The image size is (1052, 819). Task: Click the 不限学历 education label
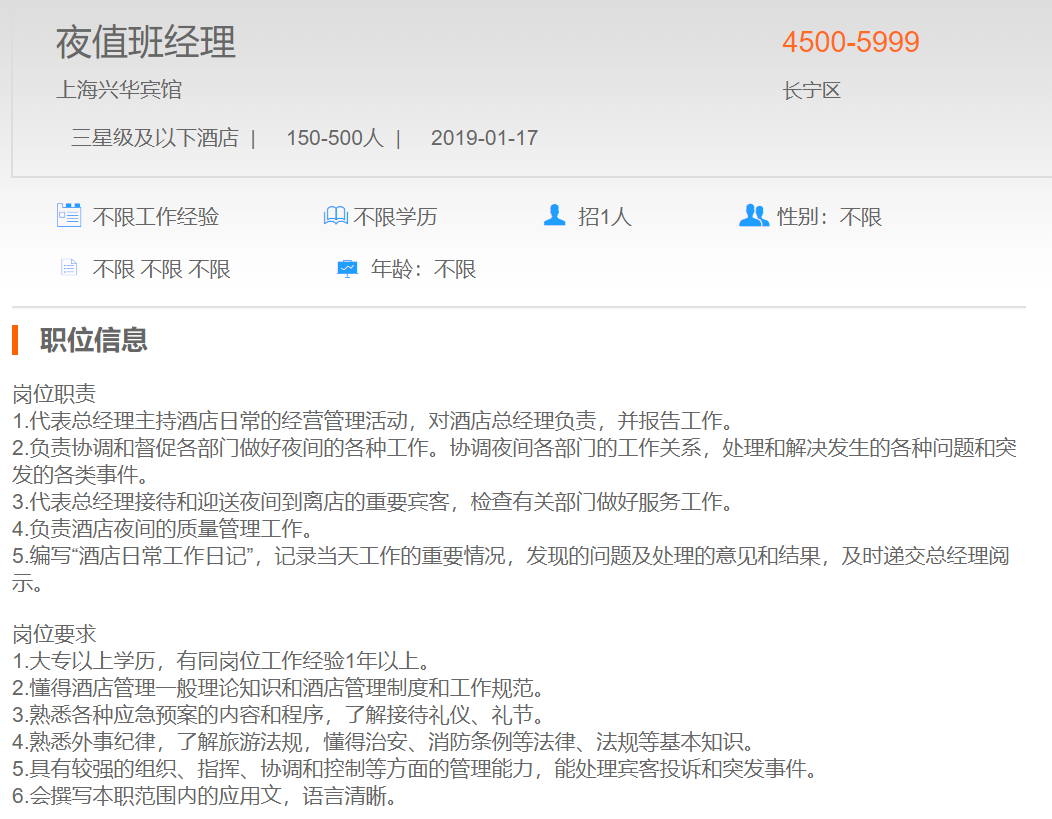pyautogui.click(x=395, y=217)
